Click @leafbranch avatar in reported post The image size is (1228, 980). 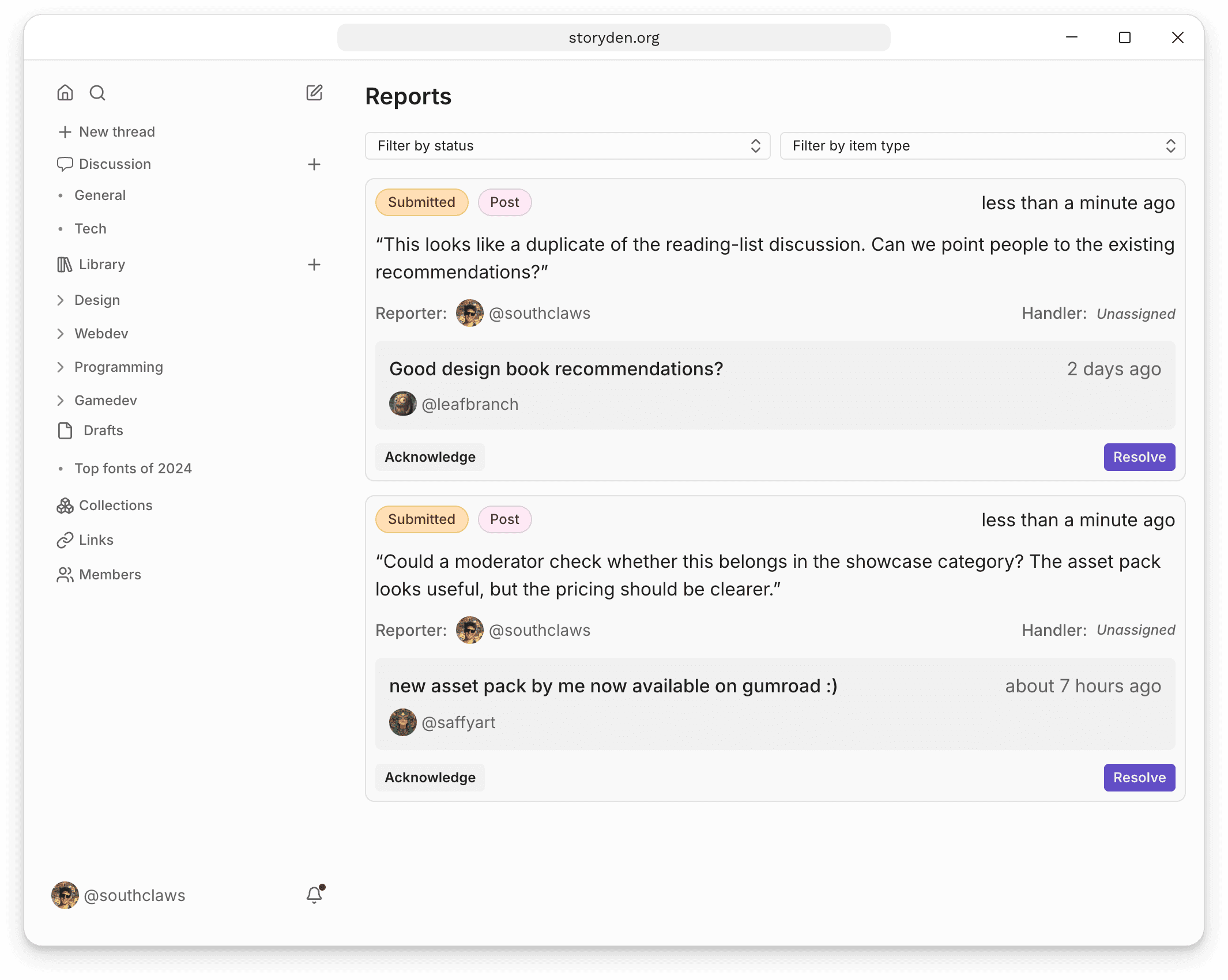[403, 404]
